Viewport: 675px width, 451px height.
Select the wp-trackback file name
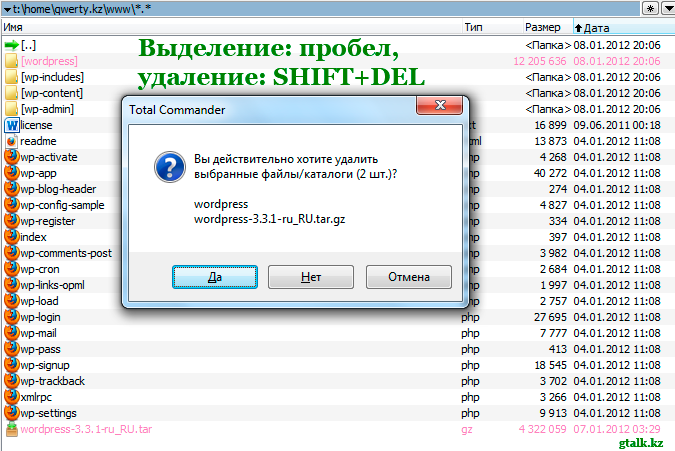pyautogui.click(x=53, y=381)
